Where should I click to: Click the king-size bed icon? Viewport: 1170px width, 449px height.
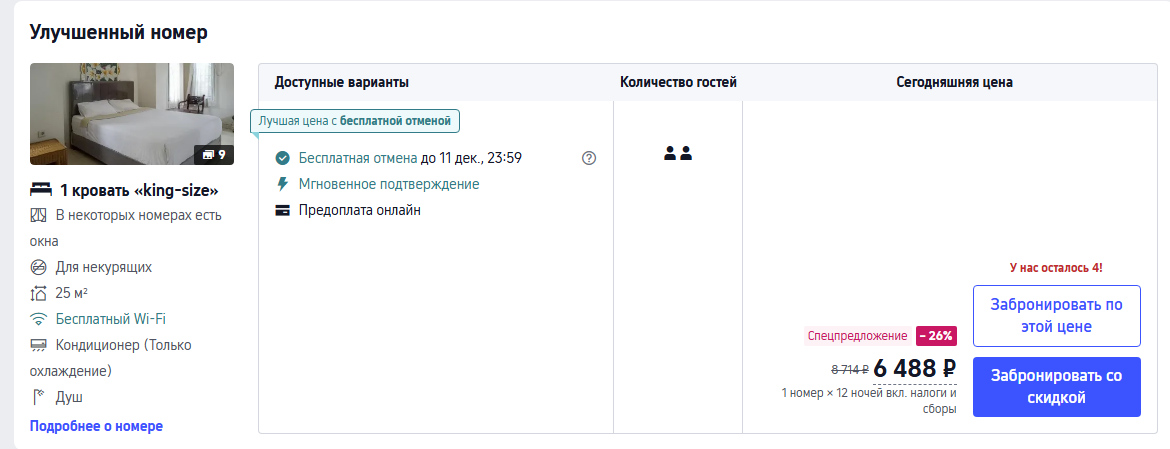pos(40,190)
